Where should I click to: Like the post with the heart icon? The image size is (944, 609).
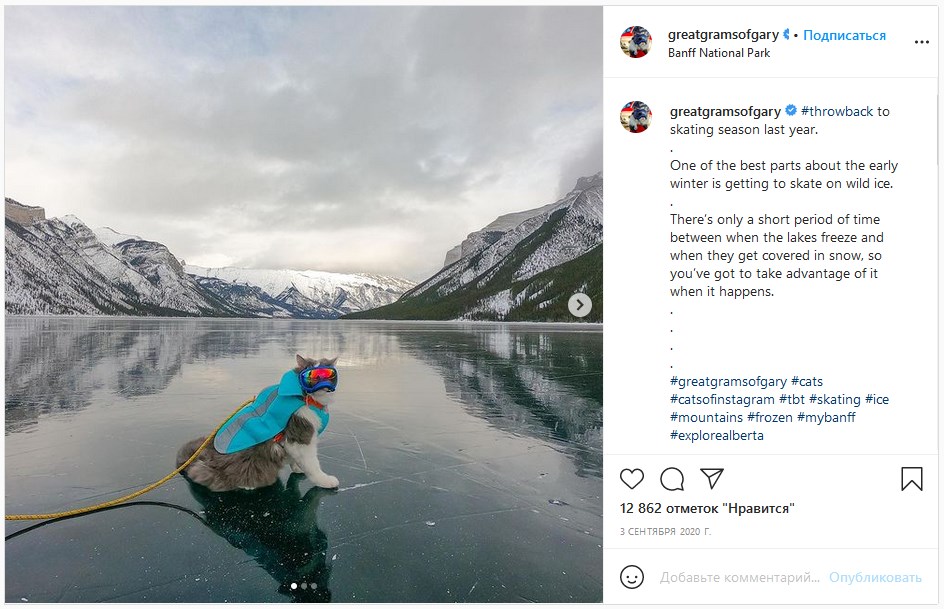pyautogui.click(x=632, y=479)
